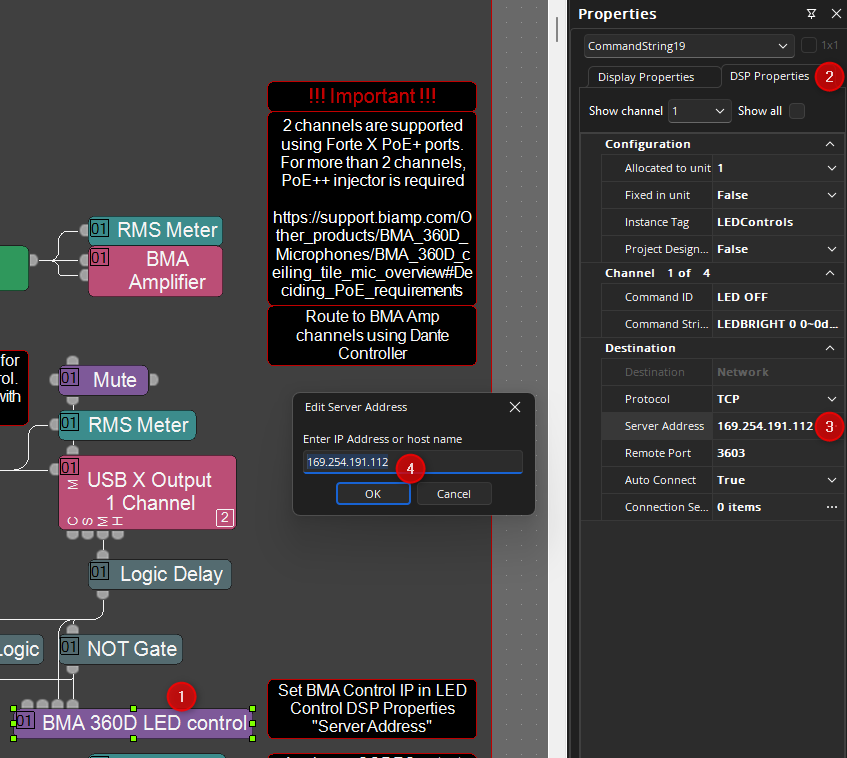Viewport: 847px width, 758px height.
Task: Close the Properties panel
Action: [x=836, y=14]
